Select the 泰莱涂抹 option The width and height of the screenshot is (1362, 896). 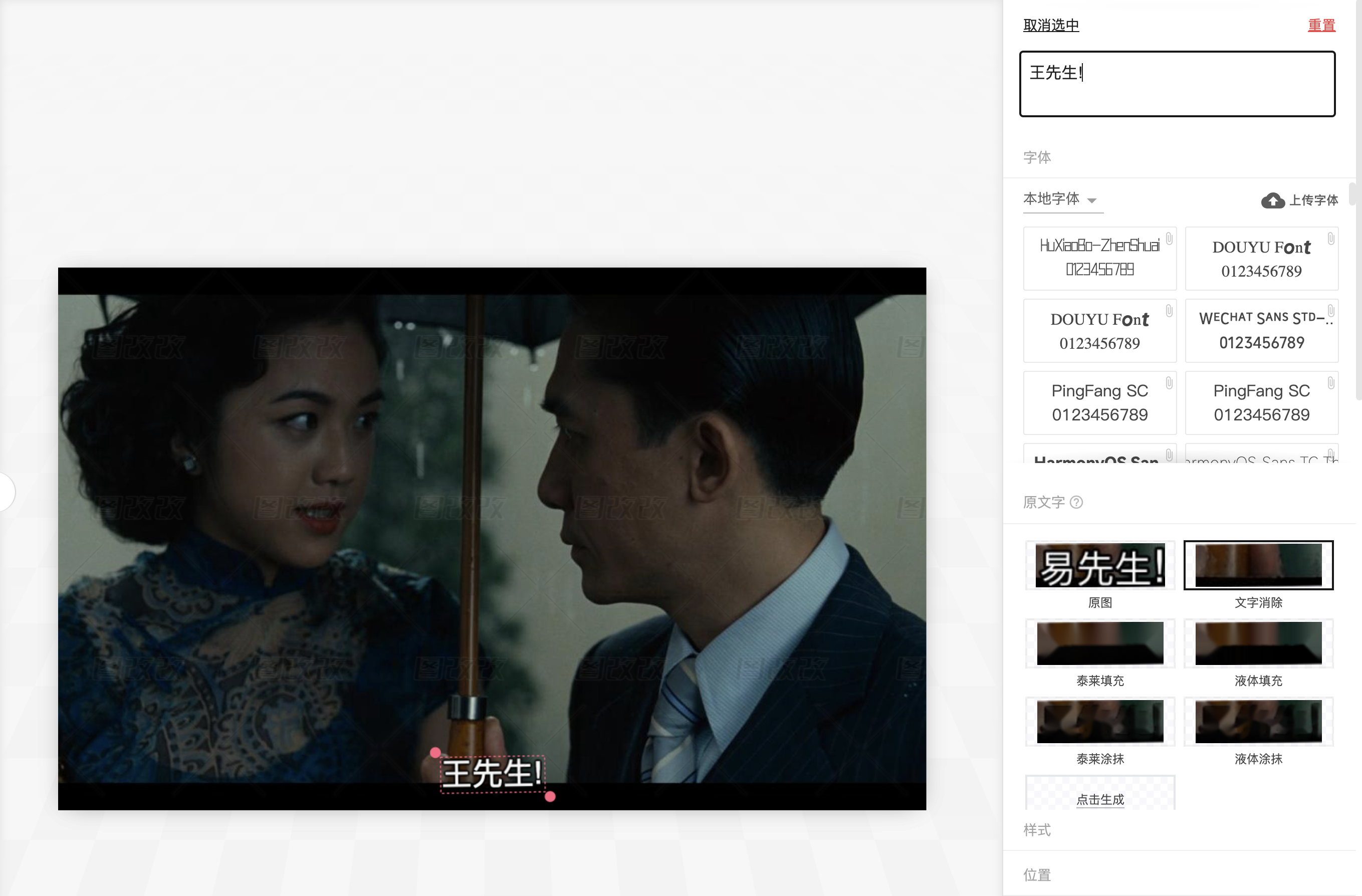click(x=1099, y=722)
